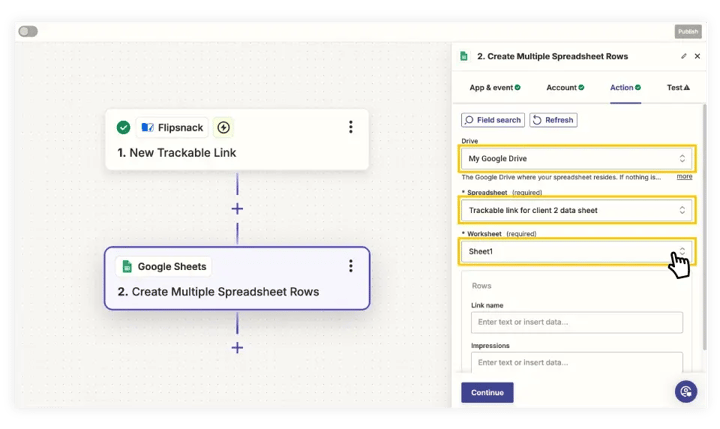The image size is (720, 429).
Task: Click the Continue button
Action: (487, 393)
